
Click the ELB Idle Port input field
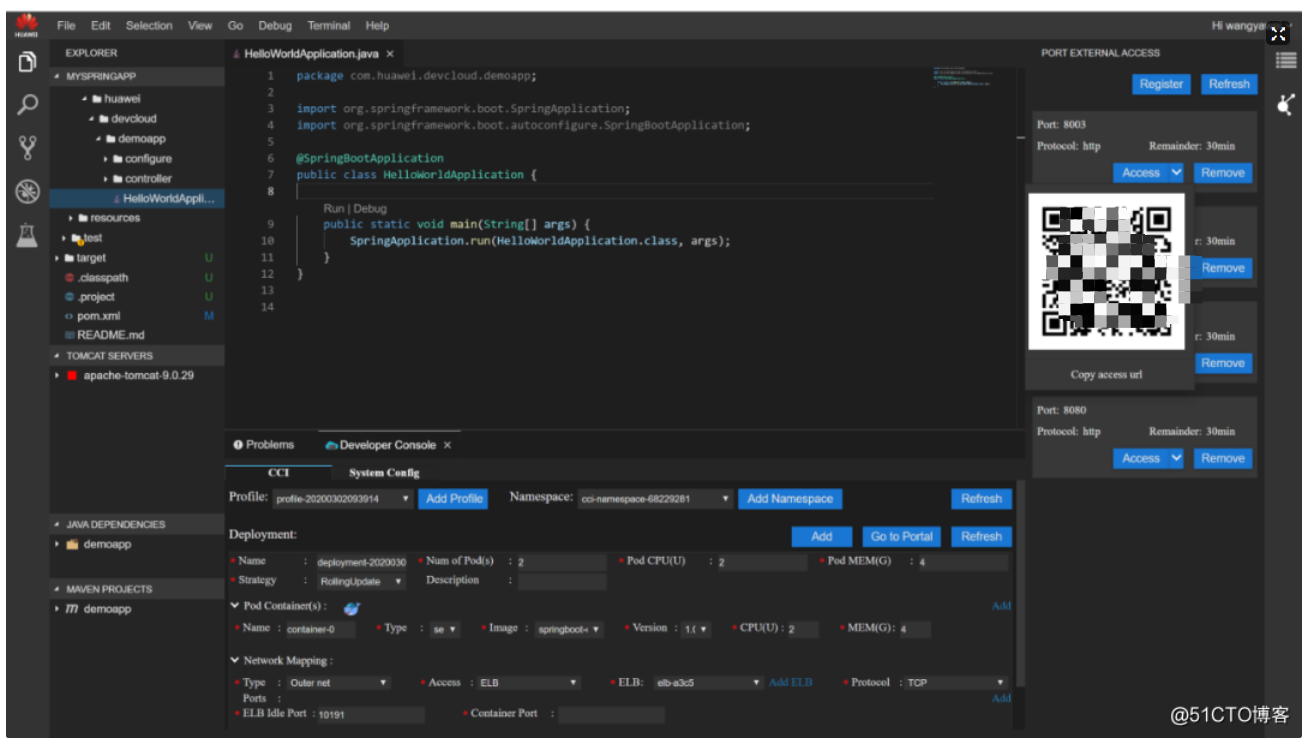[369, 715]
